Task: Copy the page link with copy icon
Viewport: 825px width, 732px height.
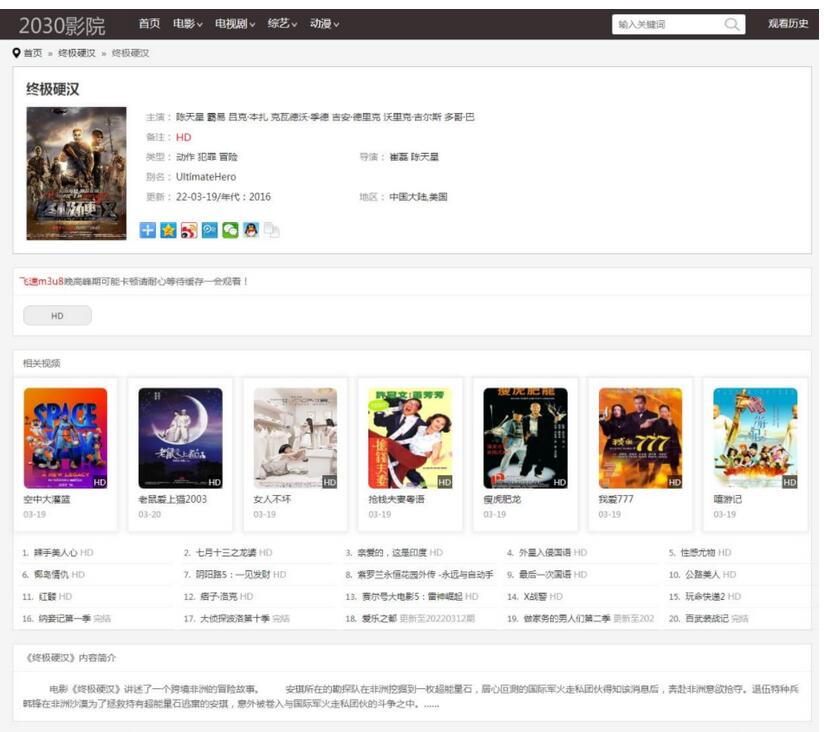Action: (x=272, y=231)
